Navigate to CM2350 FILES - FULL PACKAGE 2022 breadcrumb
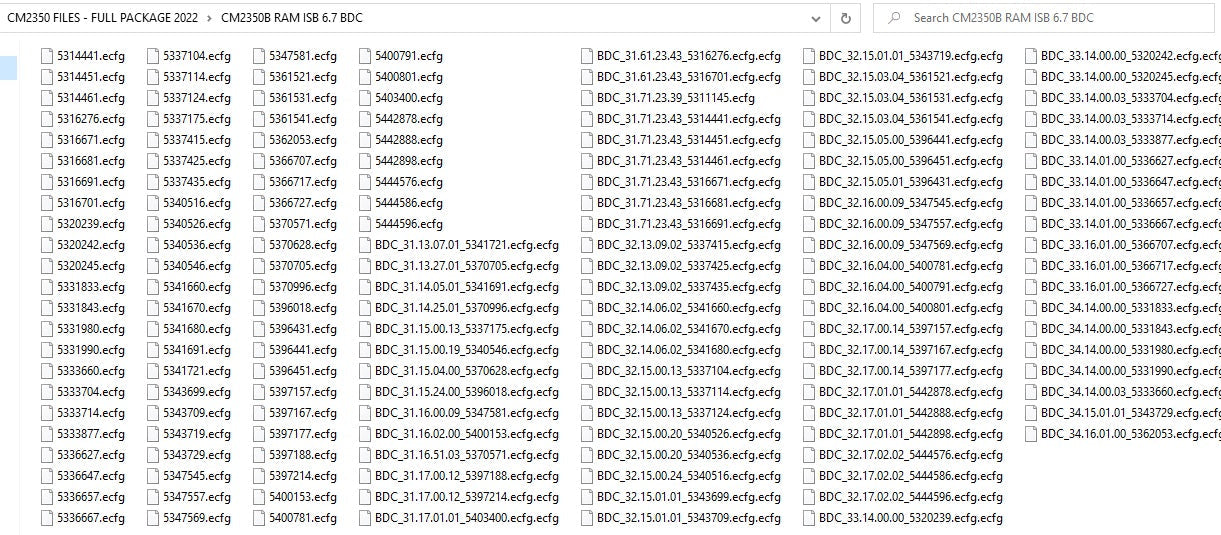 [103, 18]
